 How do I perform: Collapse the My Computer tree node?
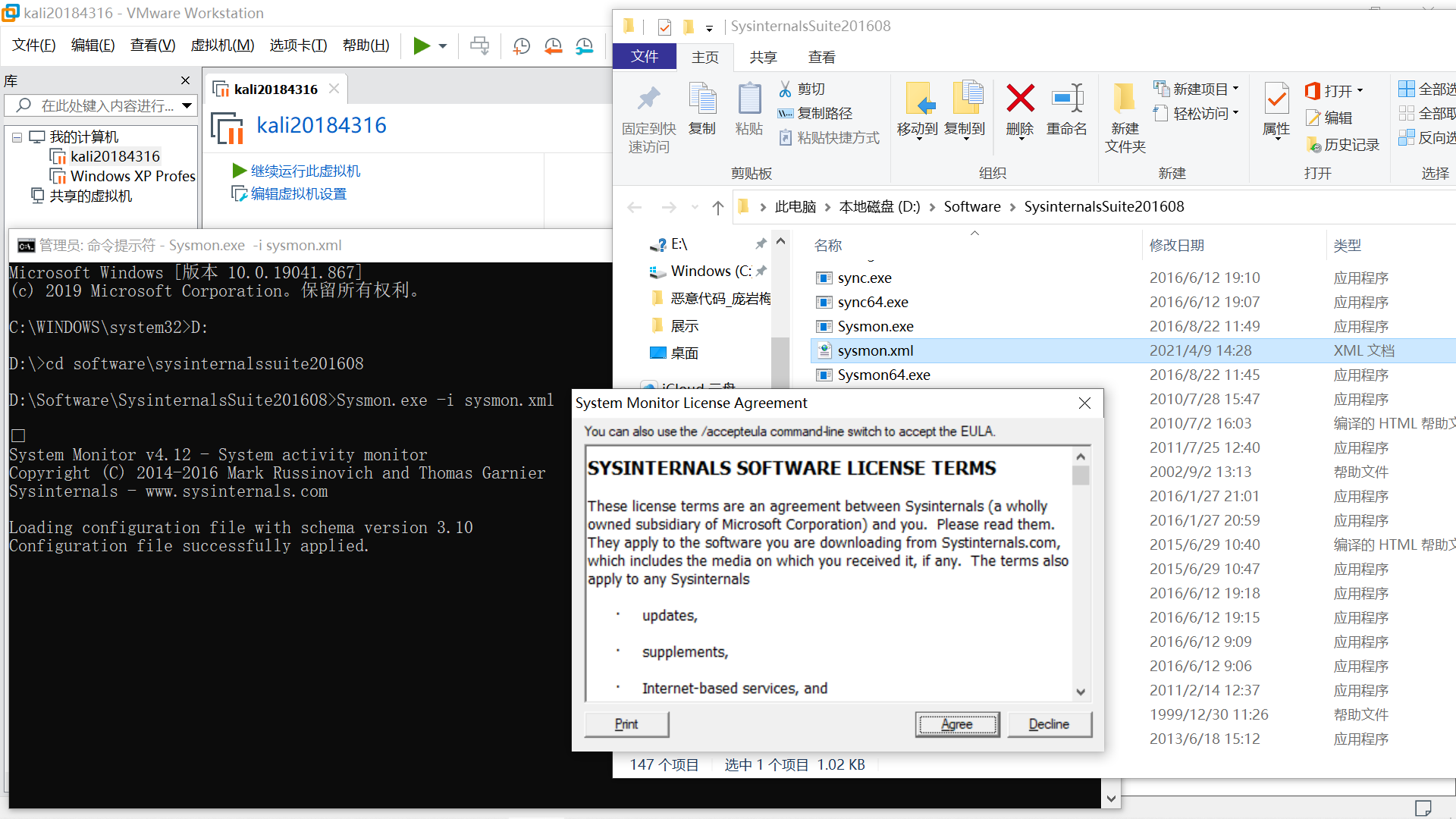coord(17,137)
